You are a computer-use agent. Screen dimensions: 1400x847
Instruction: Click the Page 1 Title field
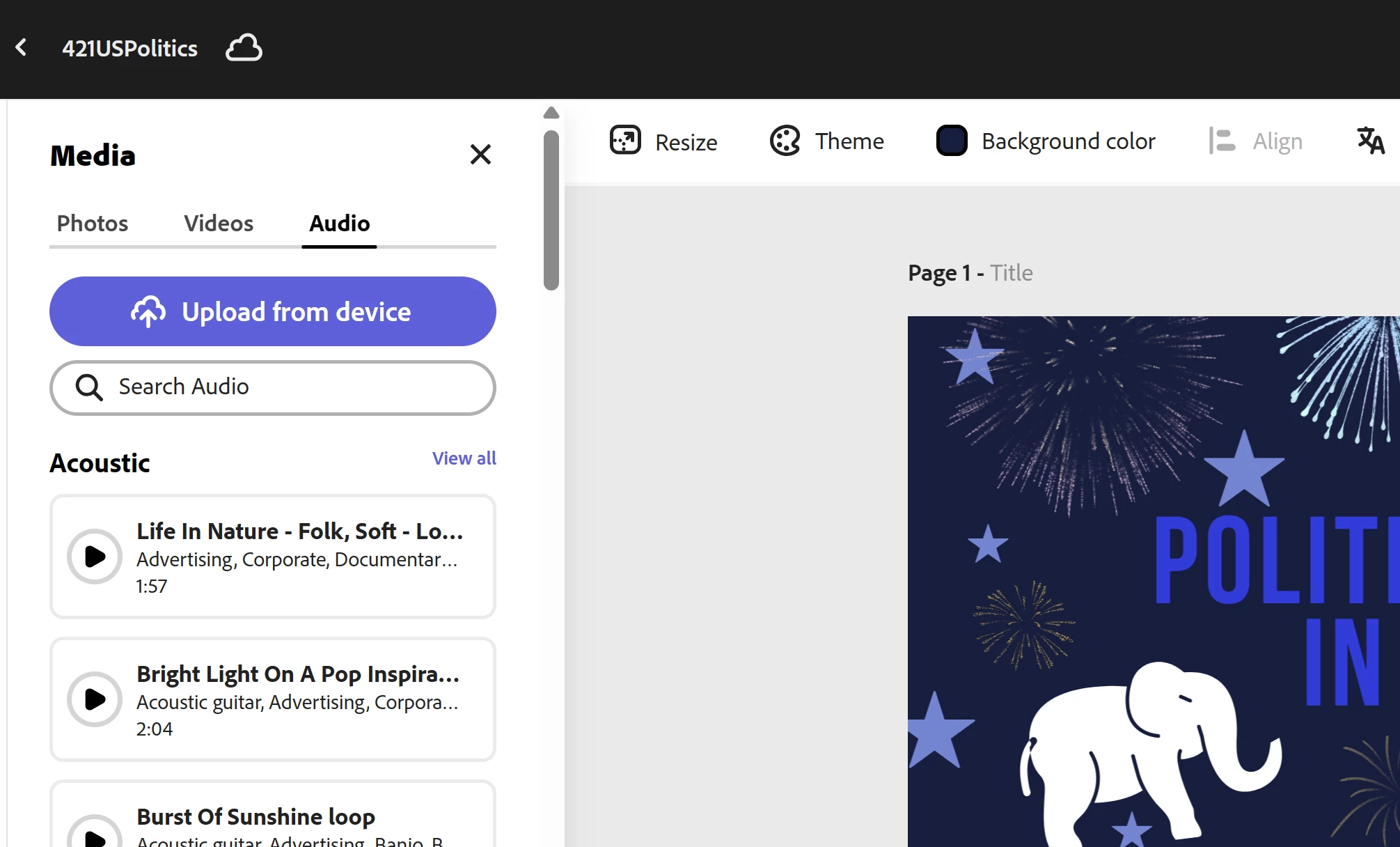coord(1011,273)
